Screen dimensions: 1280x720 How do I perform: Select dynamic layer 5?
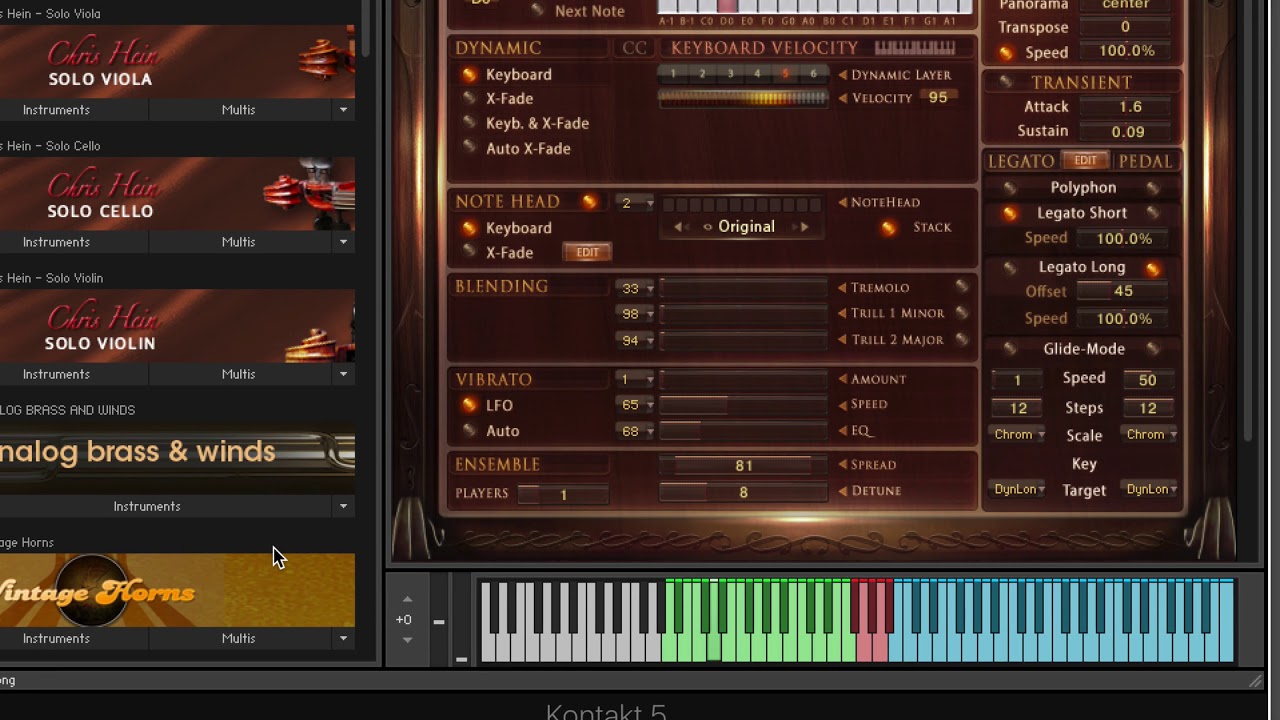pos(785,74)
